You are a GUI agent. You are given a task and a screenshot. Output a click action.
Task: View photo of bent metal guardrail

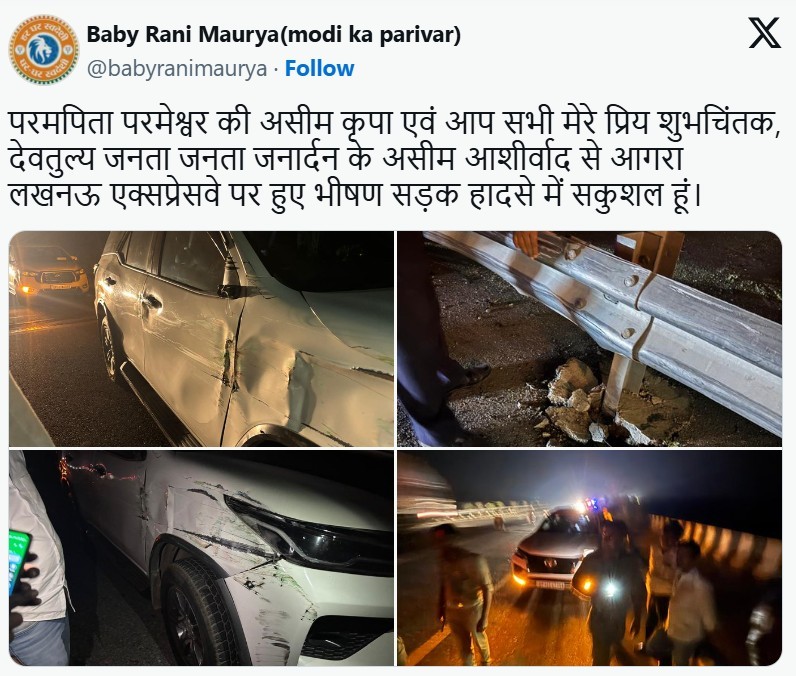coord(589,339)
